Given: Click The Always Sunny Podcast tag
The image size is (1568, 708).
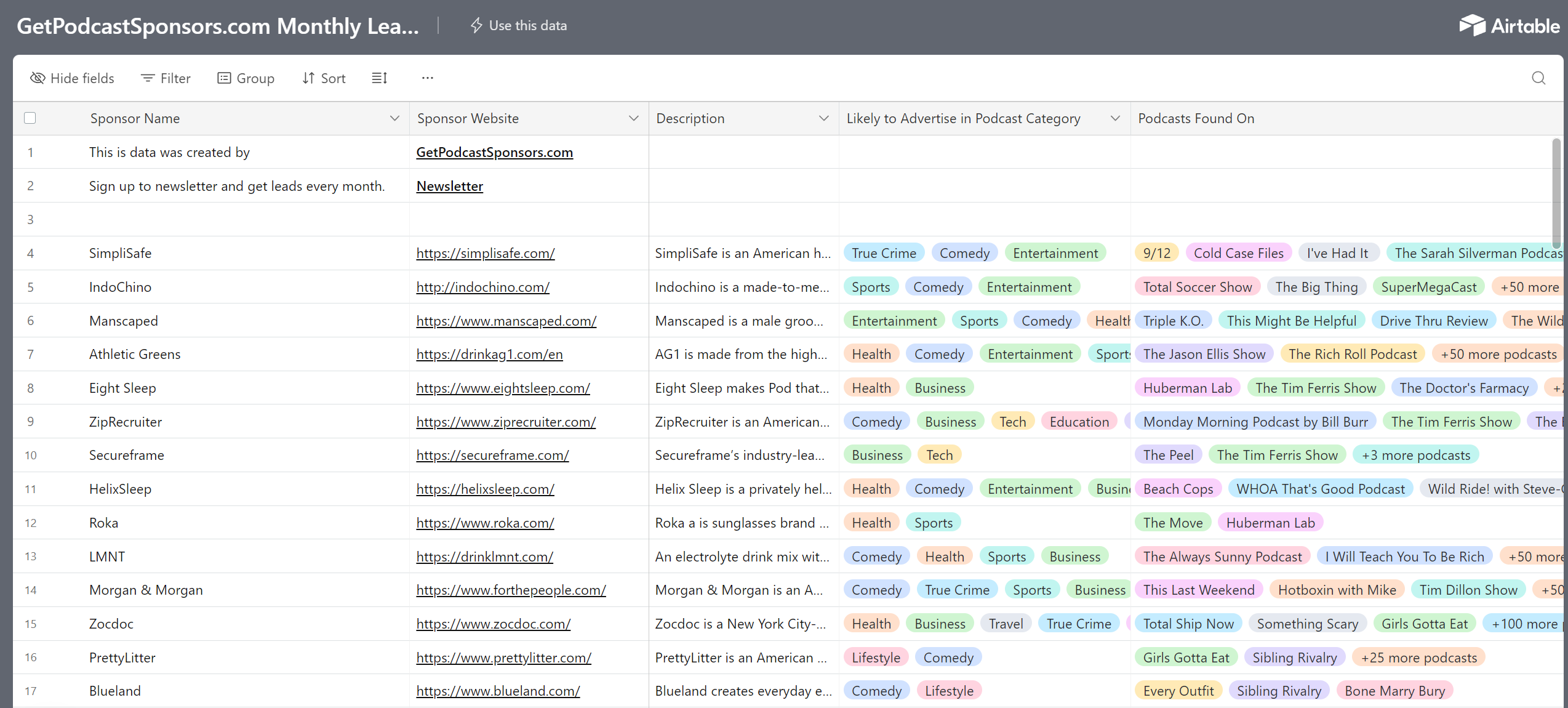Looking at the screenshot, I should [1222, 557].
